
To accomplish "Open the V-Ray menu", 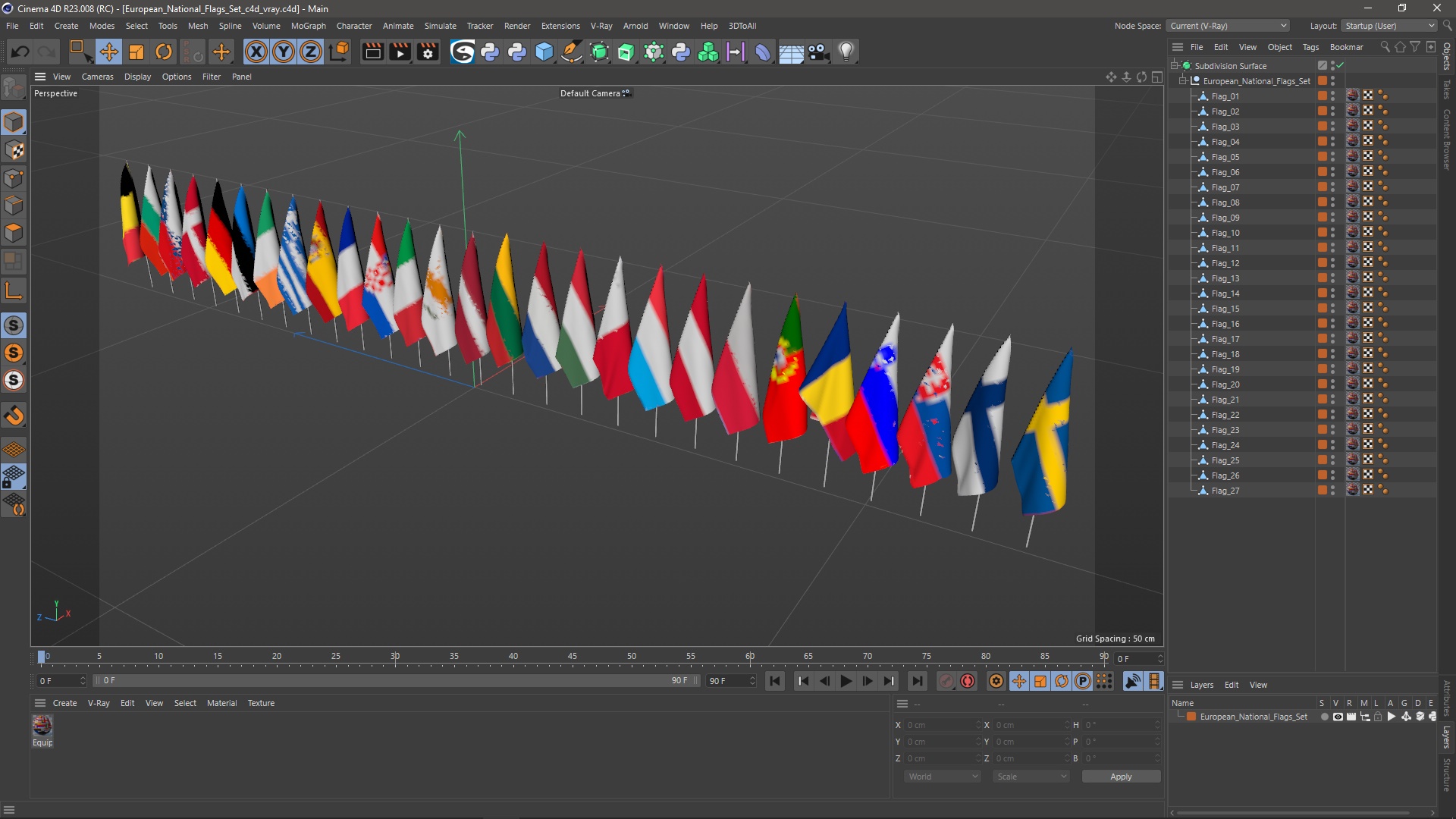I will 601,26.
